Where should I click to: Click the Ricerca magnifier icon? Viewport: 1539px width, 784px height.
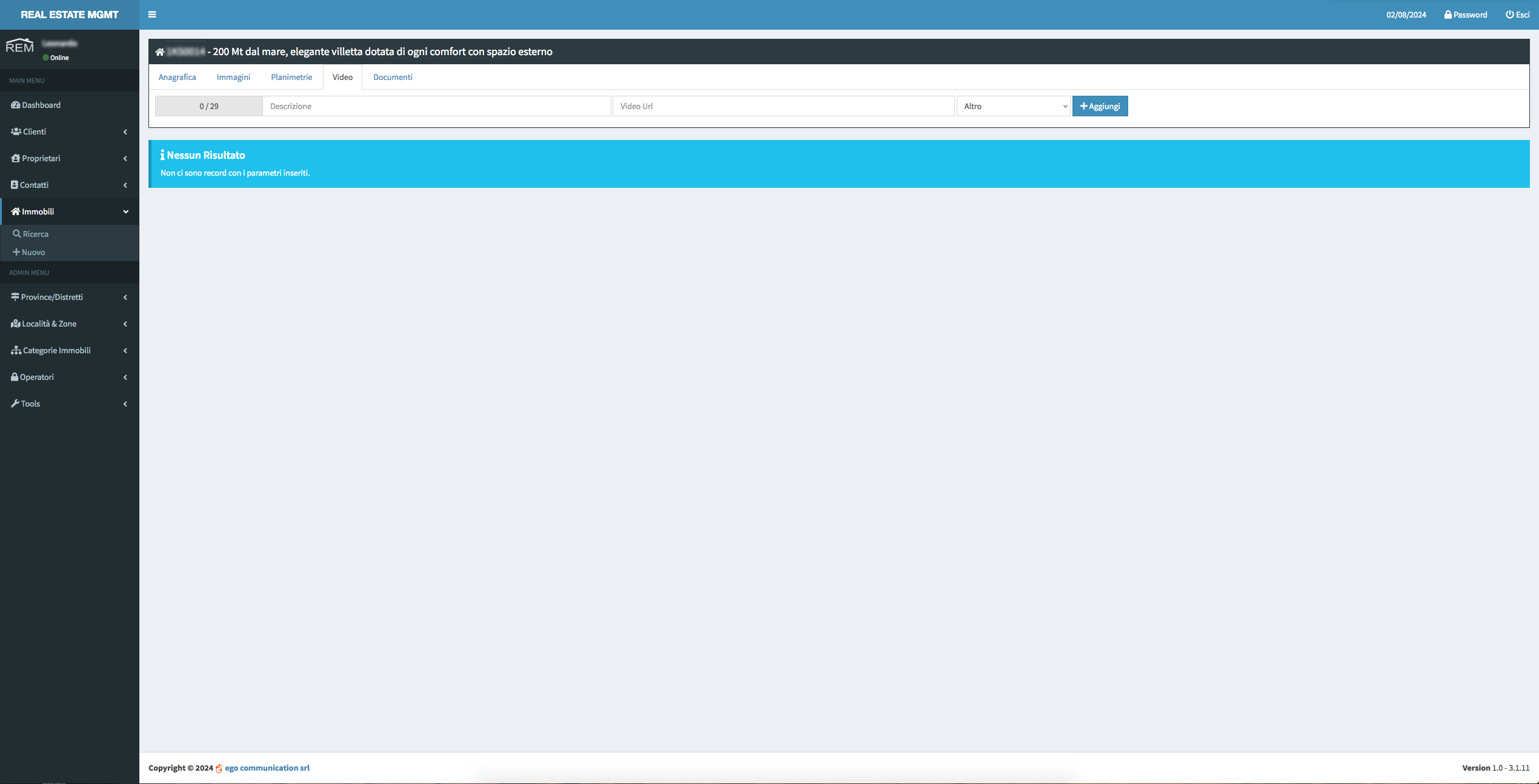point(17,234)
